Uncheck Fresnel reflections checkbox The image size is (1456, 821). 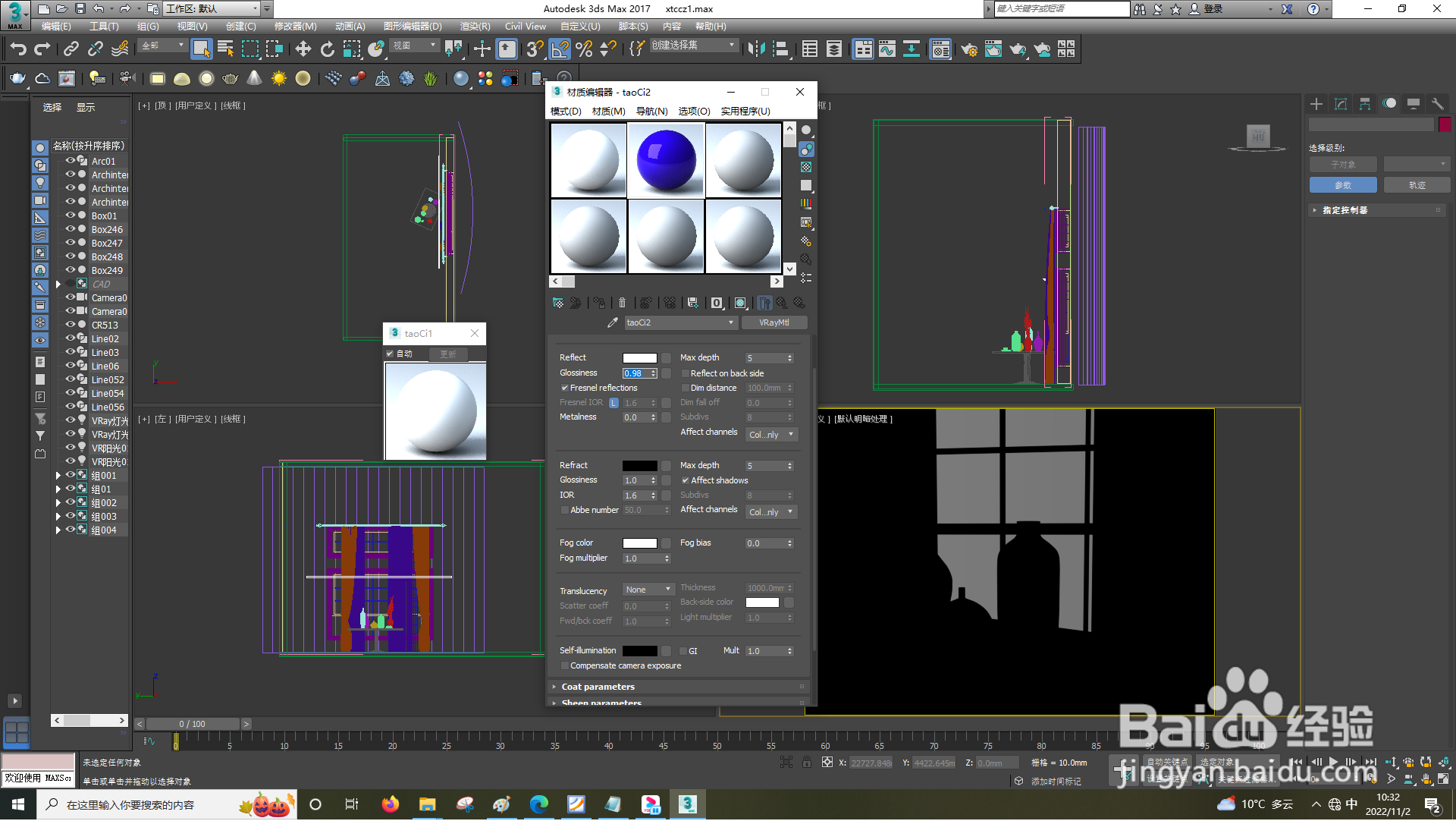[565, 388]
